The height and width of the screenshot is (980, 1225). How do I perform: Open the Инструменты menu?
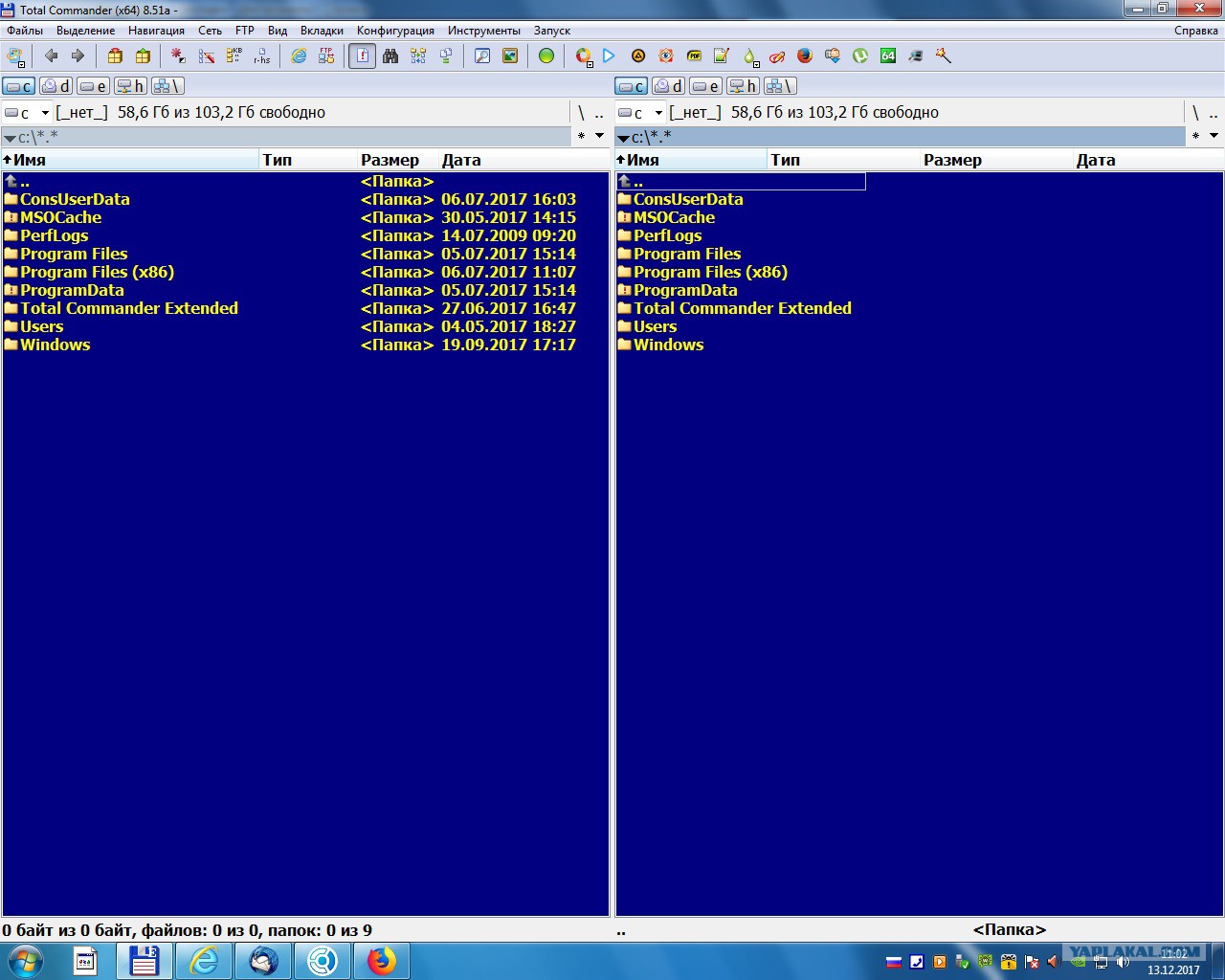[484, 31]
